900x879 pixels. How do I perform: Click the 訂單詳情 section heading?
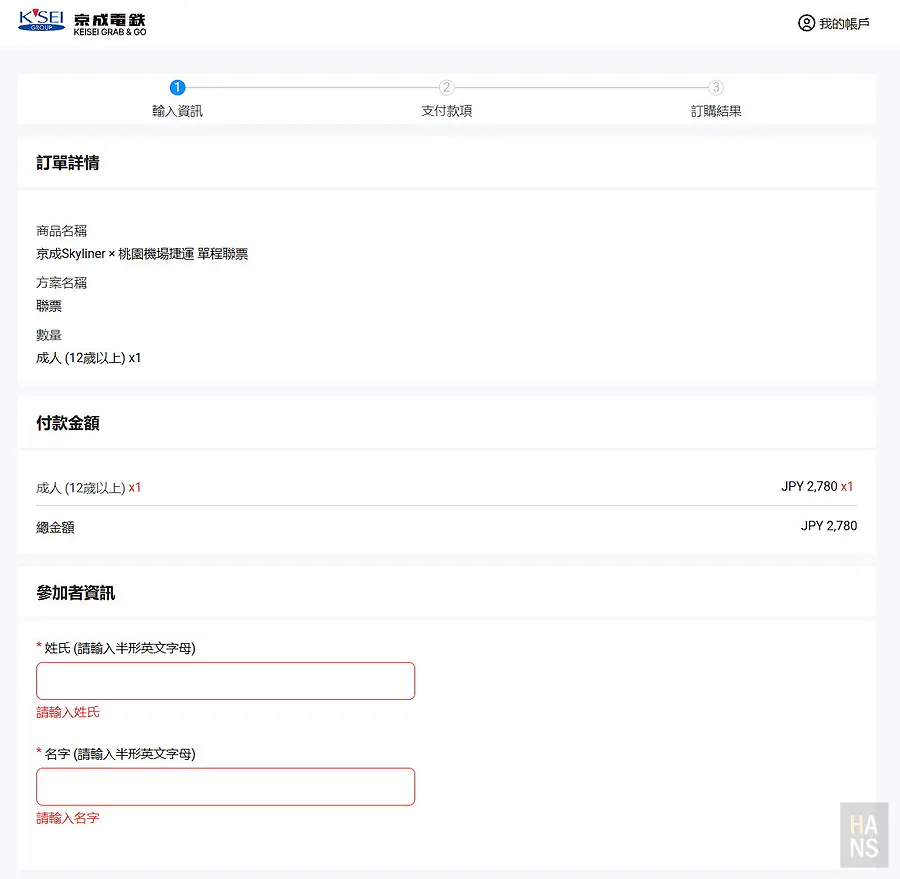[68, 162]
